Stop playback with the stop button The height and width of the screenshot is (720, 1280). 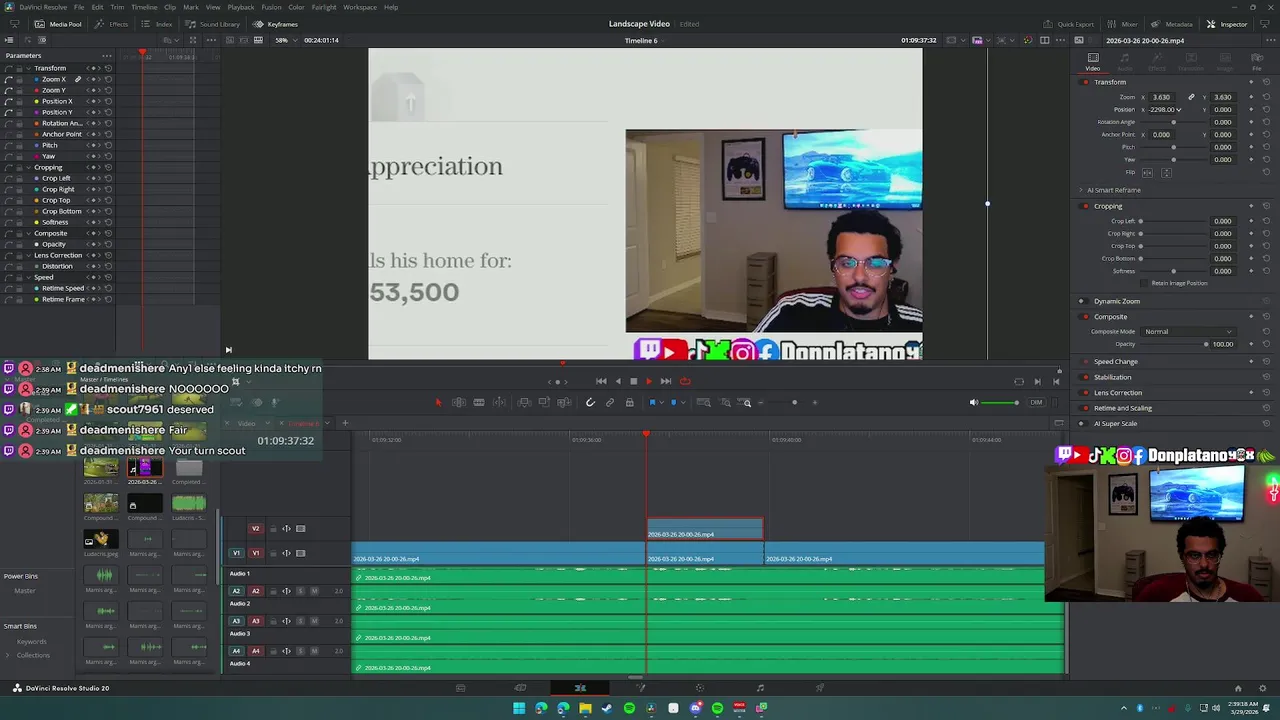pos(634,381)
